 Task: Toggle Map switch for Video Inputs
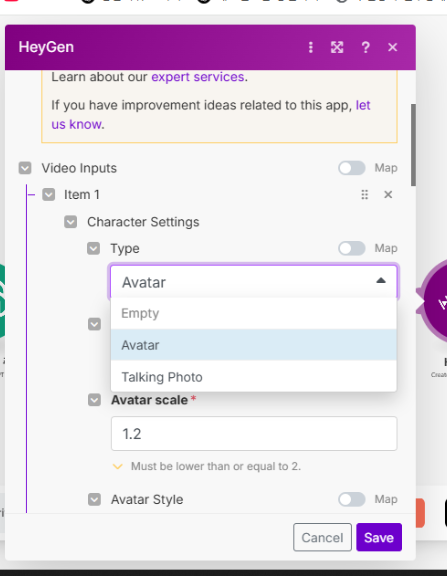[352, 168]
